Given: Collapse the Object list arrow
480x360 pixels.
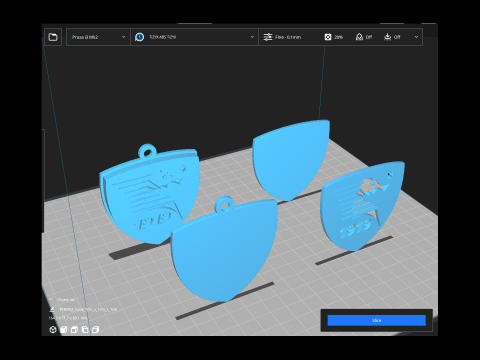Looking at the screenshot, I should pos(51,300).
